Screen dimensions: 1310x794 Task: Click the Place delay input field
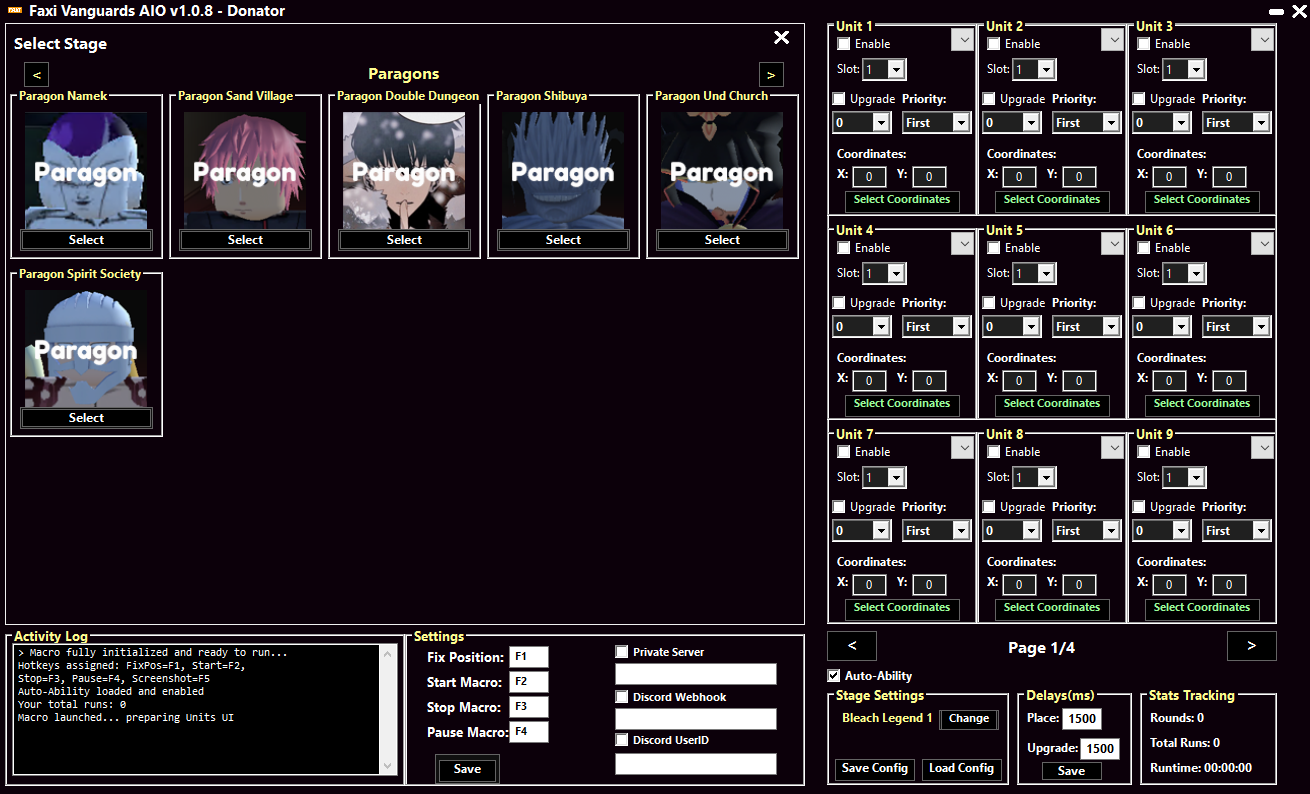tap(1081, 719)
